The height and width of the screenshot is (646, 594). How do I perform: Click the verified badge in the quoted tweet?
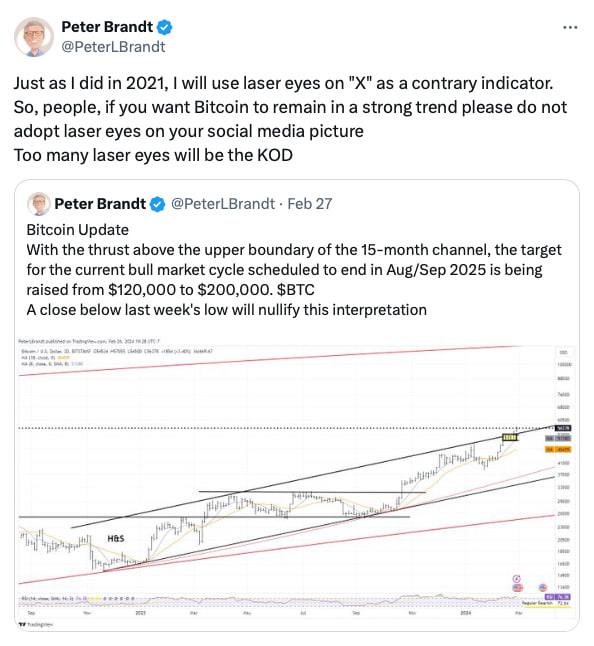(x=157, y=204)
